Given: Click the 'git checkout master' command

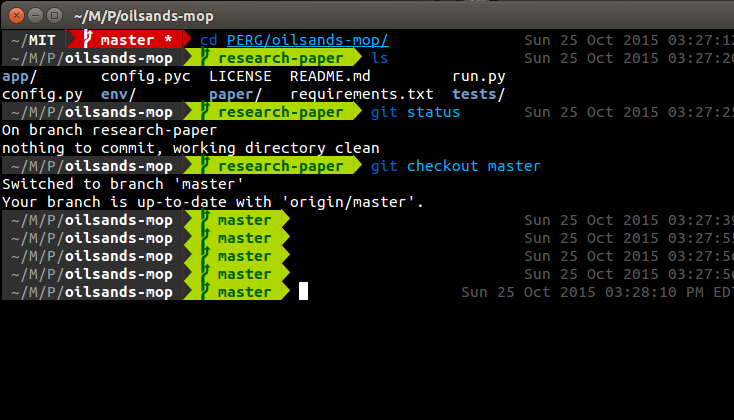Looking at the screenshot, I should [455, 166].
